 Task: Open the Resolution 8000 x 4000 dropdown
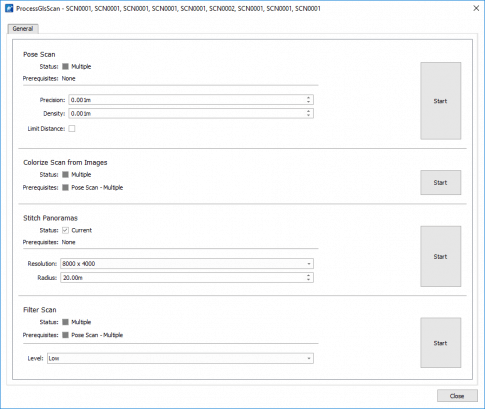pos(187,264)
